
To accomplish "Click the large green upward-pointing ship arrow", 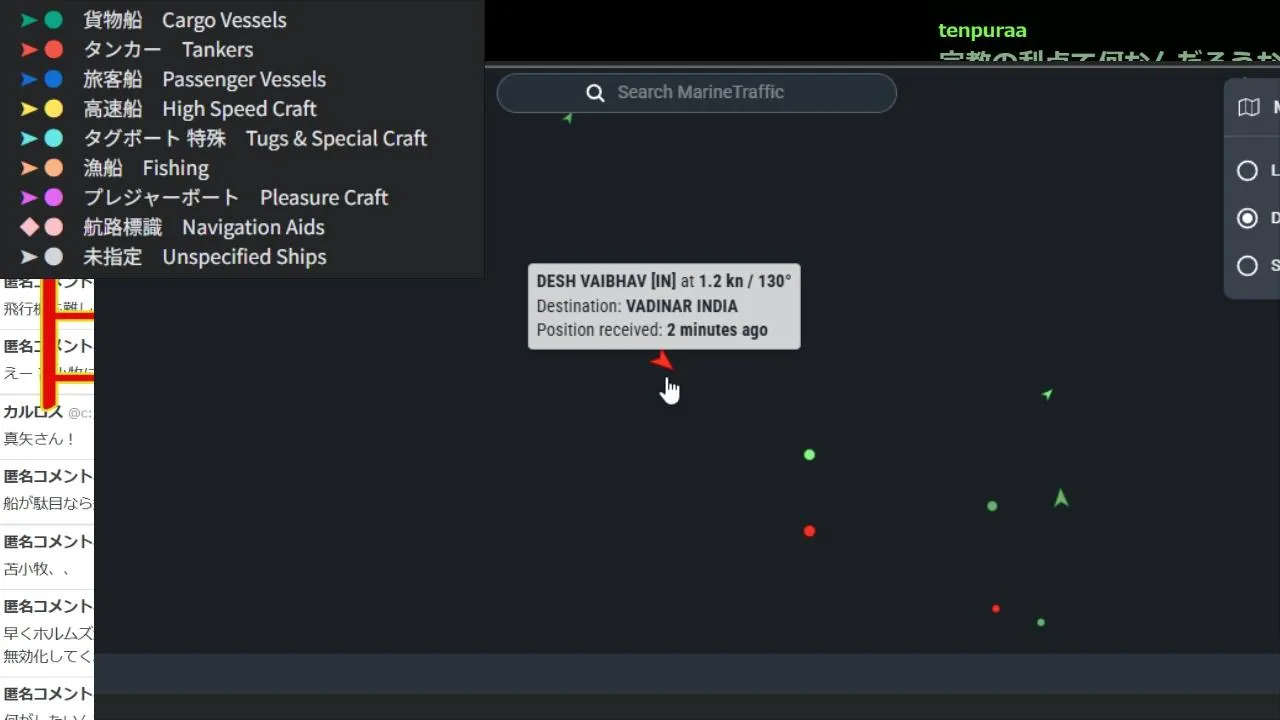I will (1061, 498).
